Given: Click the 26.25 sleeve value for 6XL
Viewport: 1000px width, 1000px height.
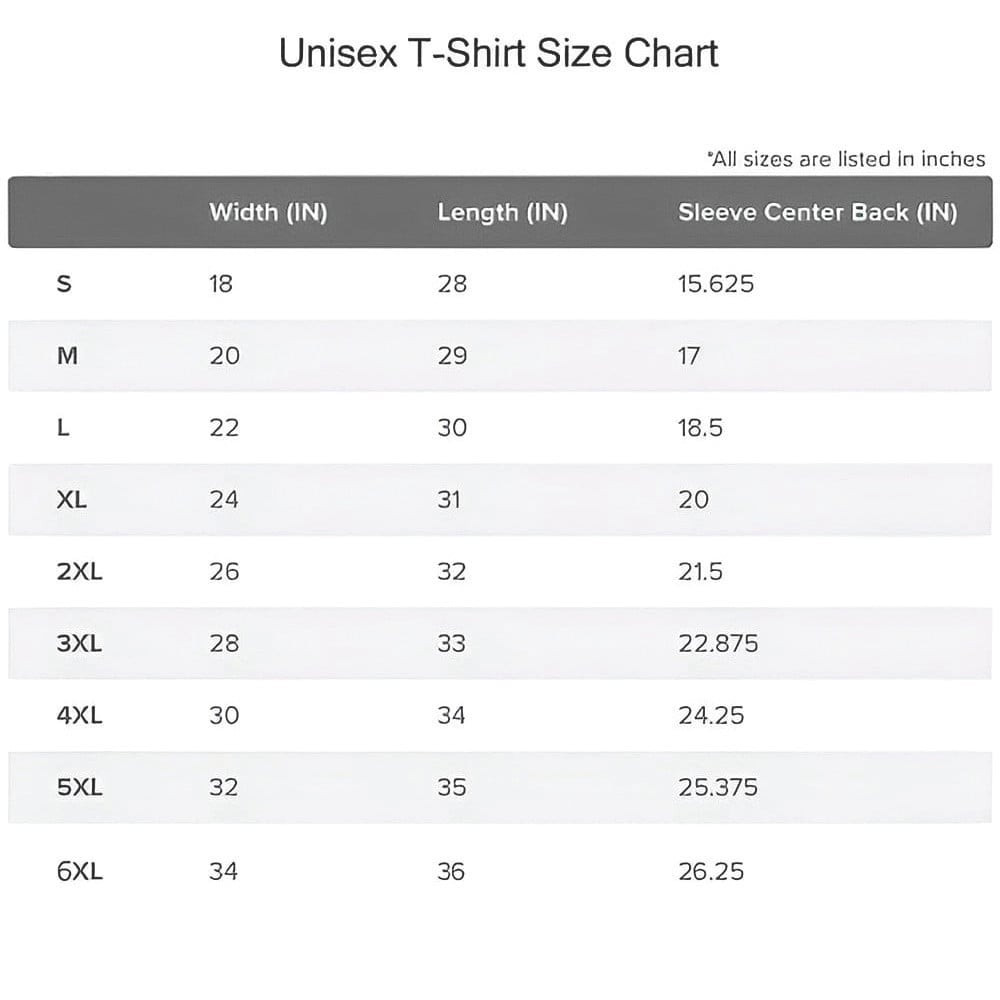Looking at the screenshot, I should (x=711, y=872).
